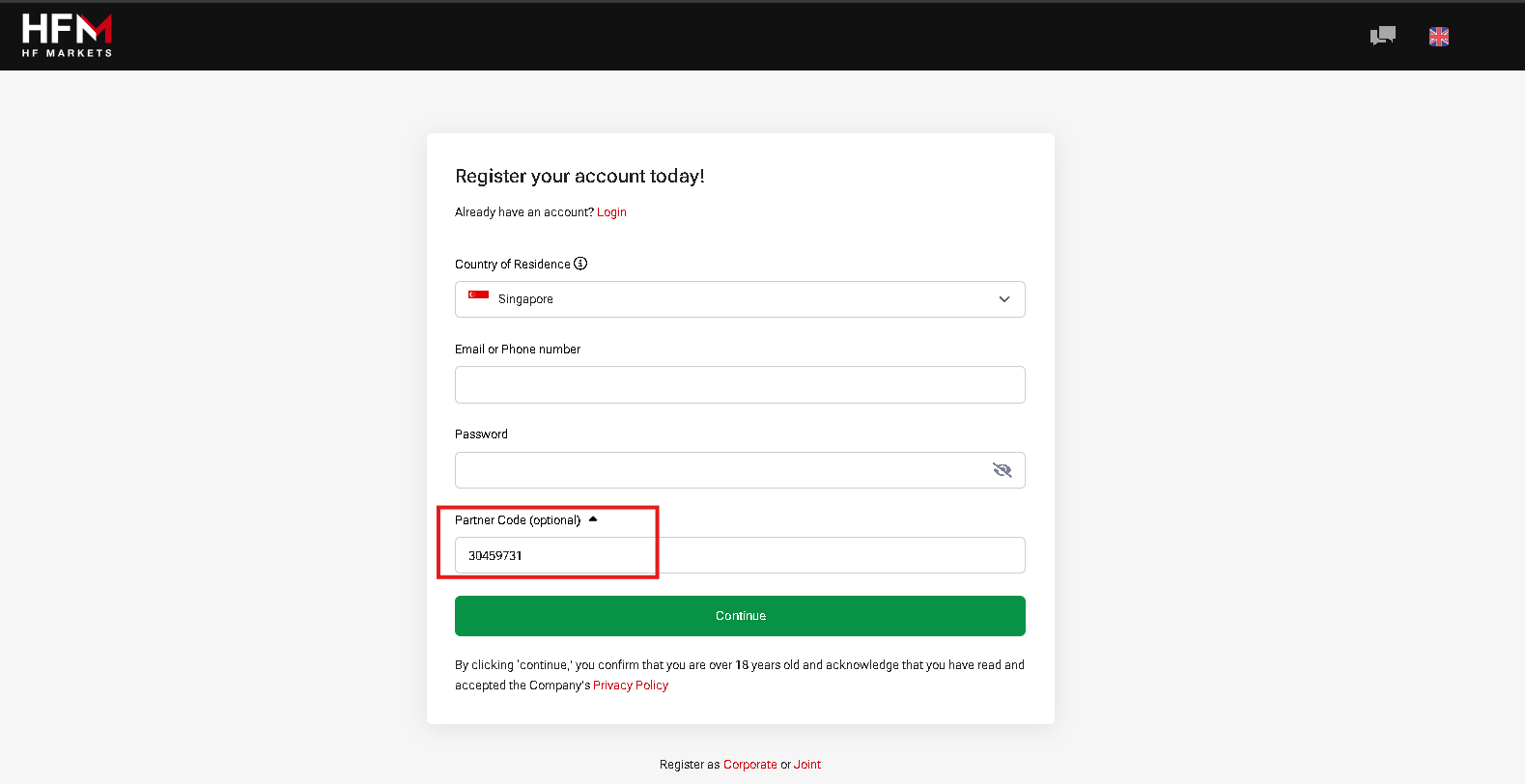This screenshot has height=784, width=1525.
Task: Register as Joint link
Action: [807, 765]
